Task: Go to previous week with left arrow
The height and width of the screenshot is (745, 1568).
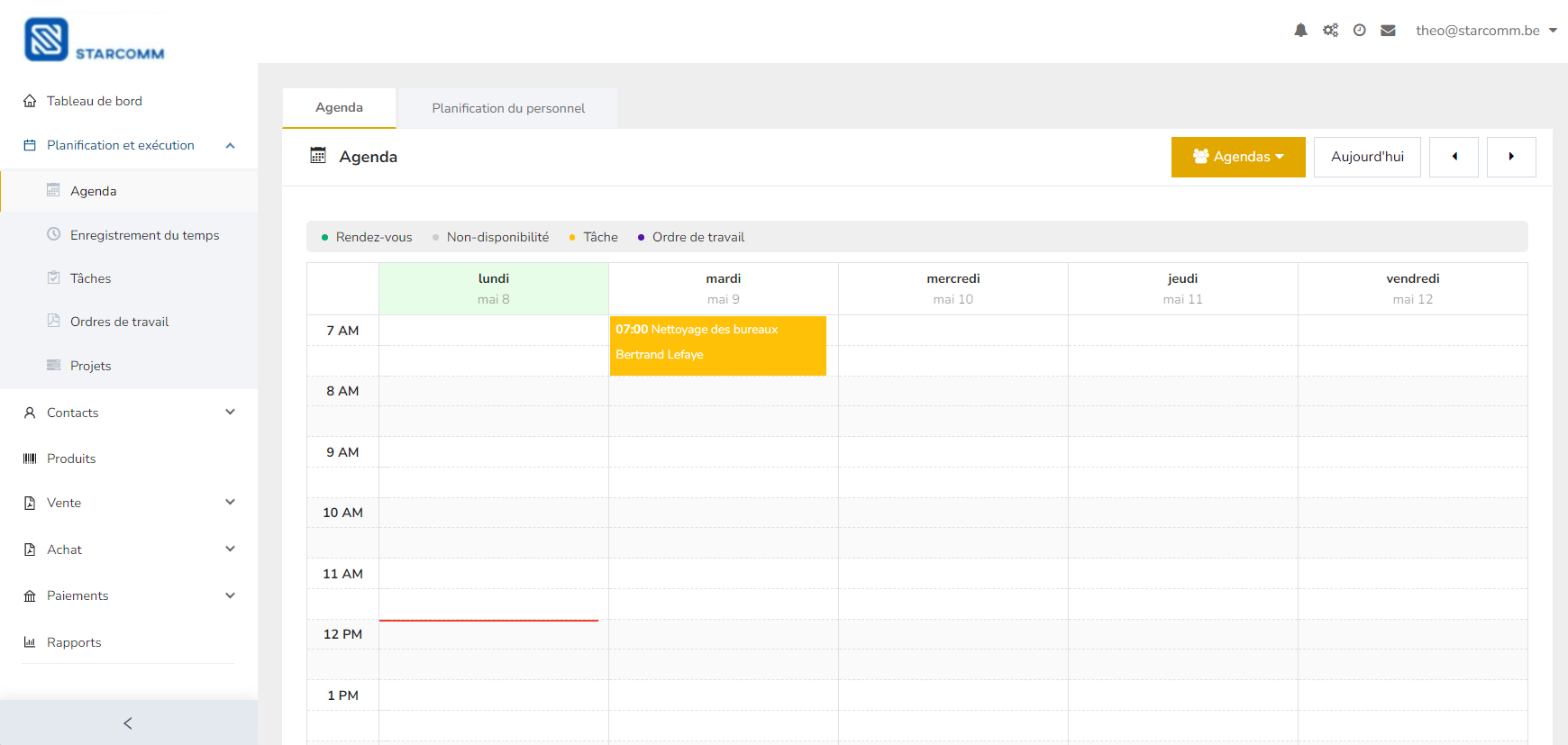Action: click(x=1454, y=157)
